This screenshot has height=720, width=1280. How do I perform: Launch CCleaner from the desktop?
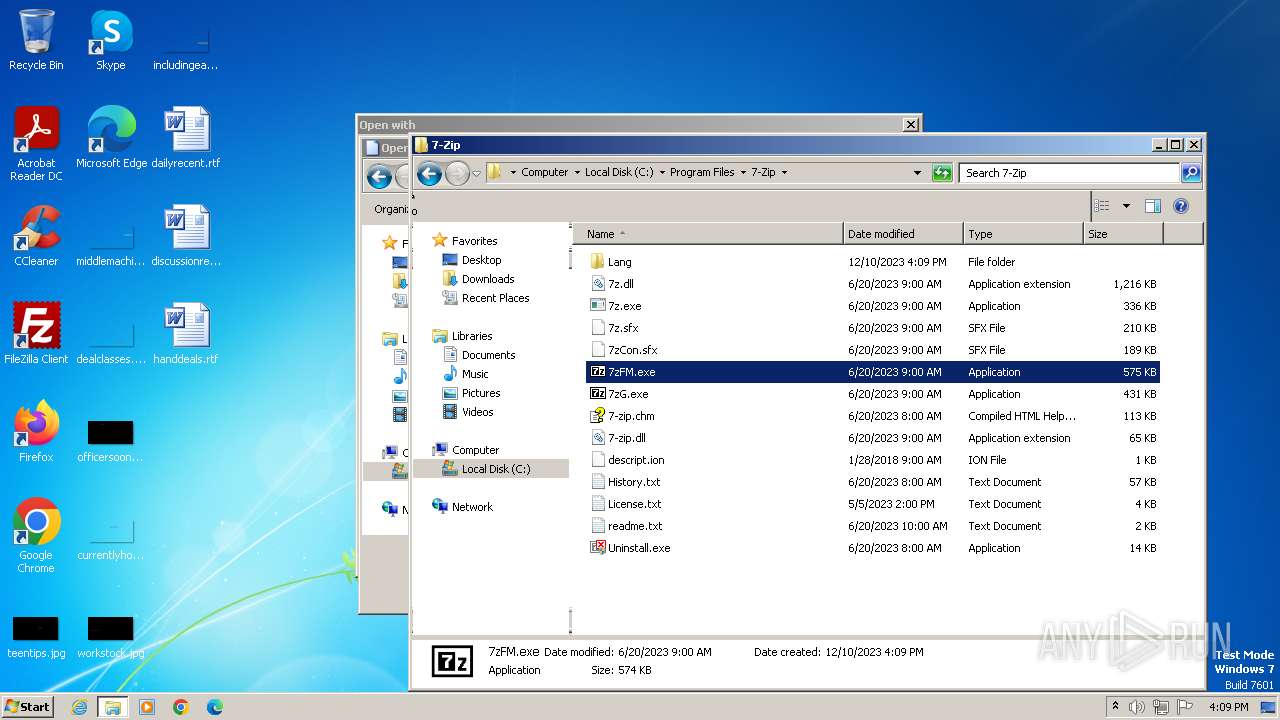(36, 236)
